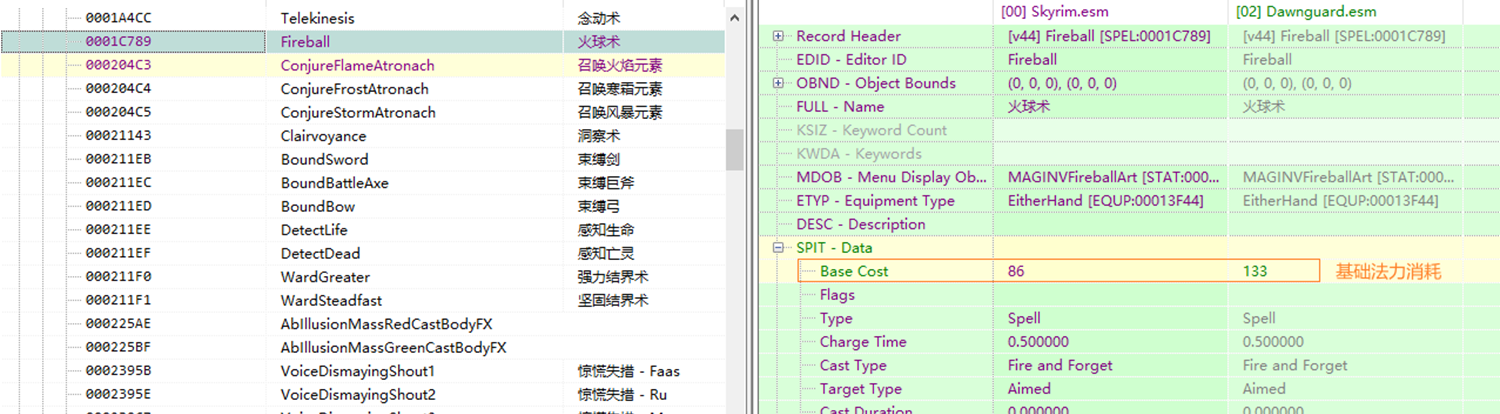The width and height of the screenshot is (1500, 414).
Task: Expand the OBND - Object Bounds row
Action: [778, 83]
